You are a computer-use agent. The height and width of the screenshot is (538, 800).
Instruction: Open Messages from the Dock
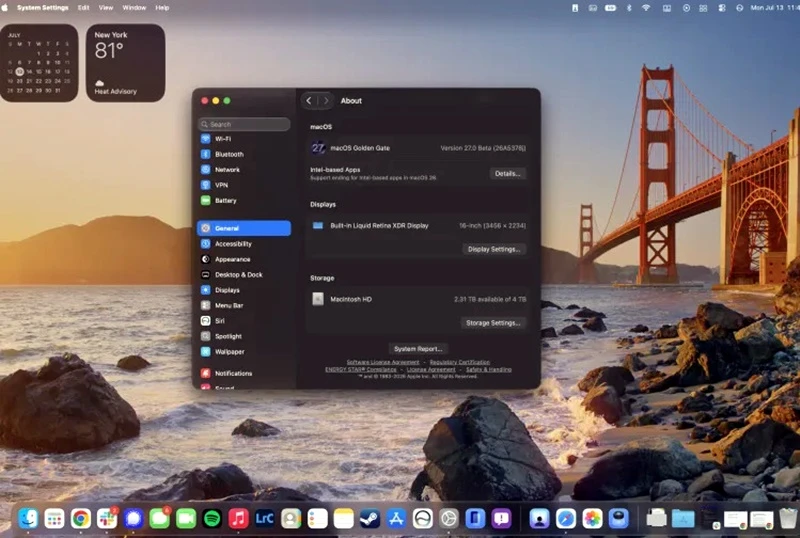[x=160, y=519]
